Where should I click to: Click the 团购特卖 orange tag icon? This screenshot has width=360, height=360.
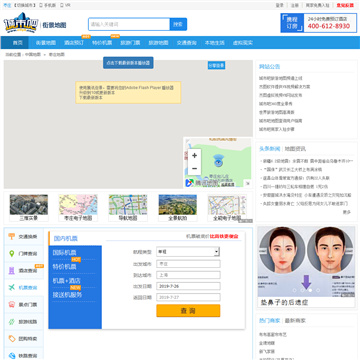(12, 339)
